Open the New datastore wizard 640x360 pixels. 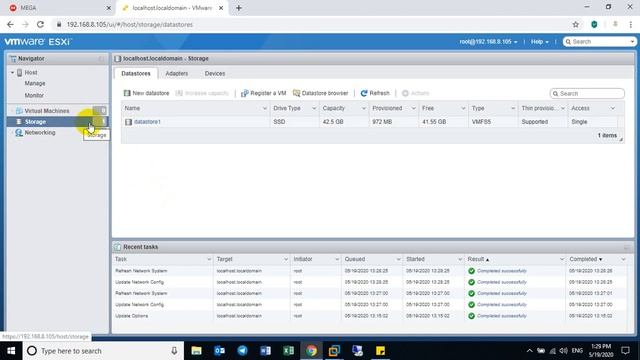(x=146, y=93)
